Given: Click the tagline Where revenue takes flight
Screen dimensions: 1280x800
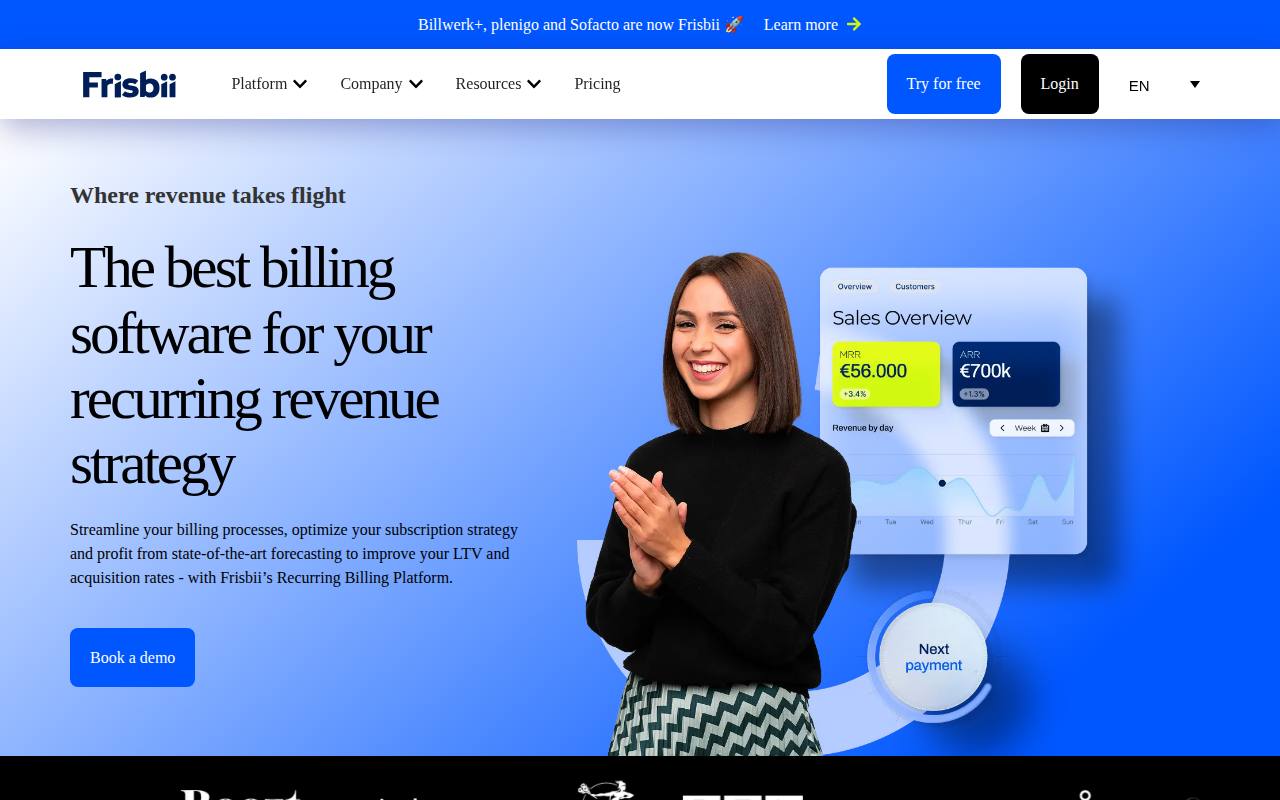Looking at the screenshot, I should coord(208,195).
